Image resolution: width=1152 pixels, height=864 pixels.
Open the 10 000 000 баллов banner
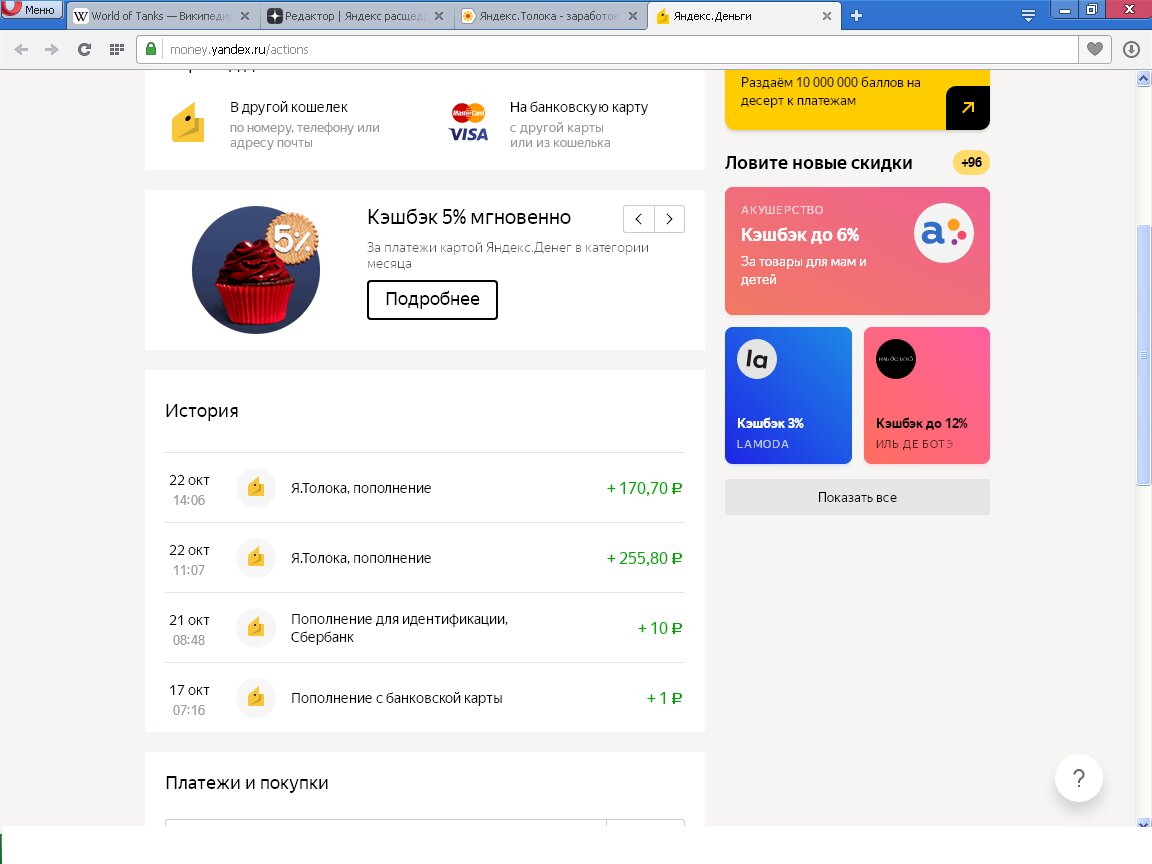pyautogui.click(x=857, y=100)
